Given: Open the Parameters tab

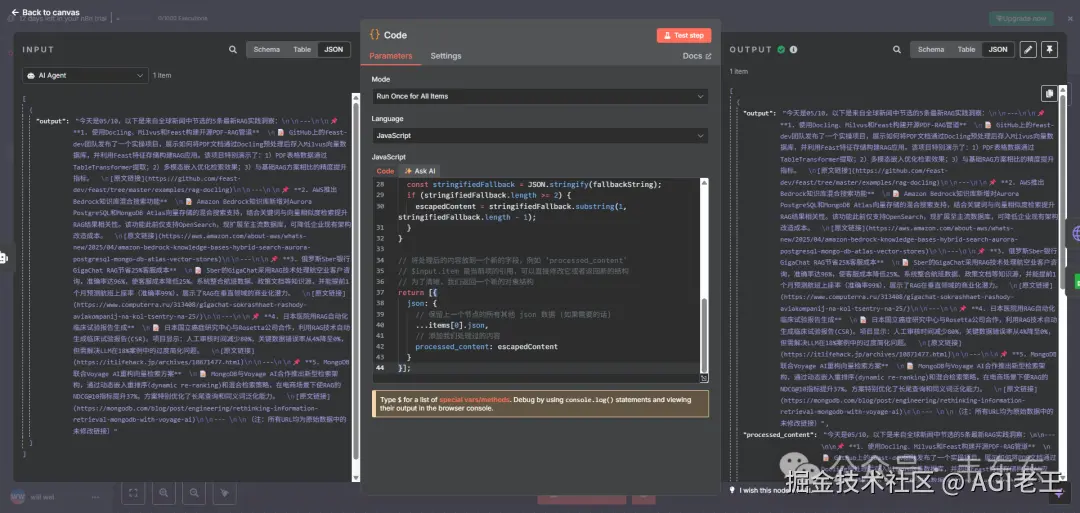Looking at the screenshot, I should pyautogui.click(x=391, y=56).
